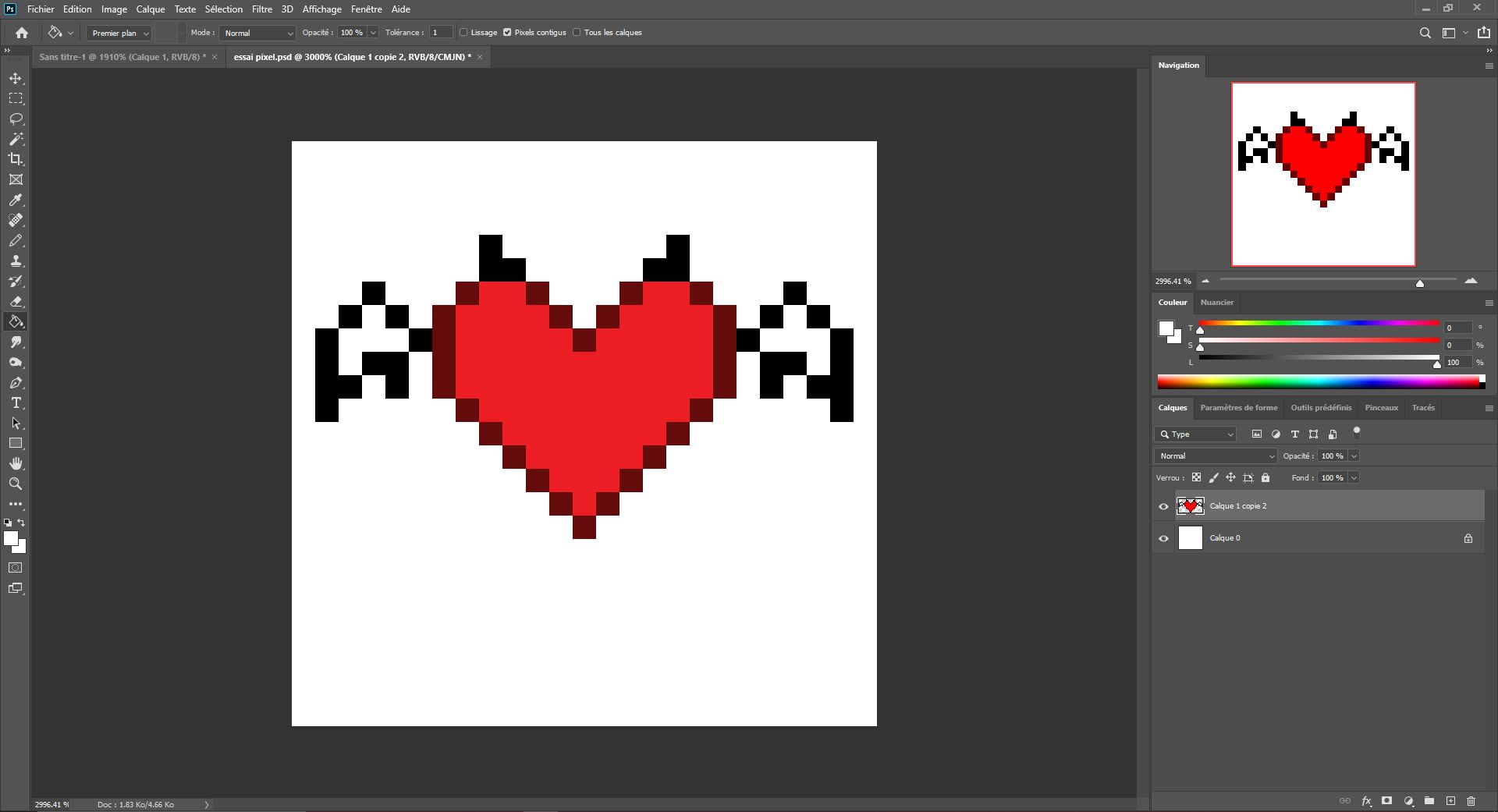The height and width of the screenshot is (812, 1498).
Task: Open the layer filter Type dropdown
Action: [x=1196, y=434]
